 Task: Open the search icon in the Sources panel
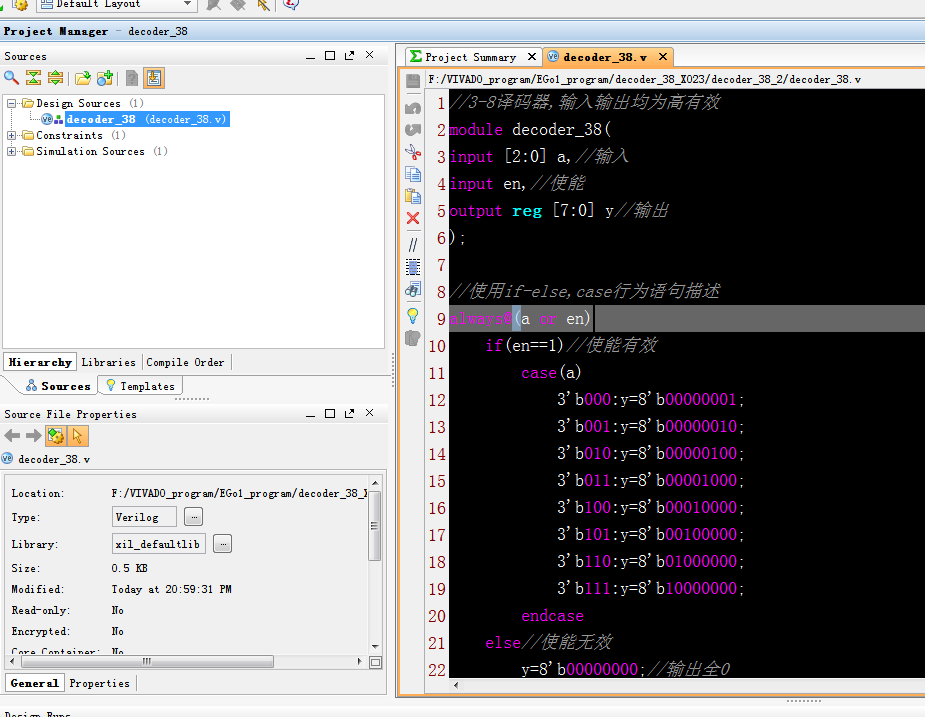click(10, 78)
